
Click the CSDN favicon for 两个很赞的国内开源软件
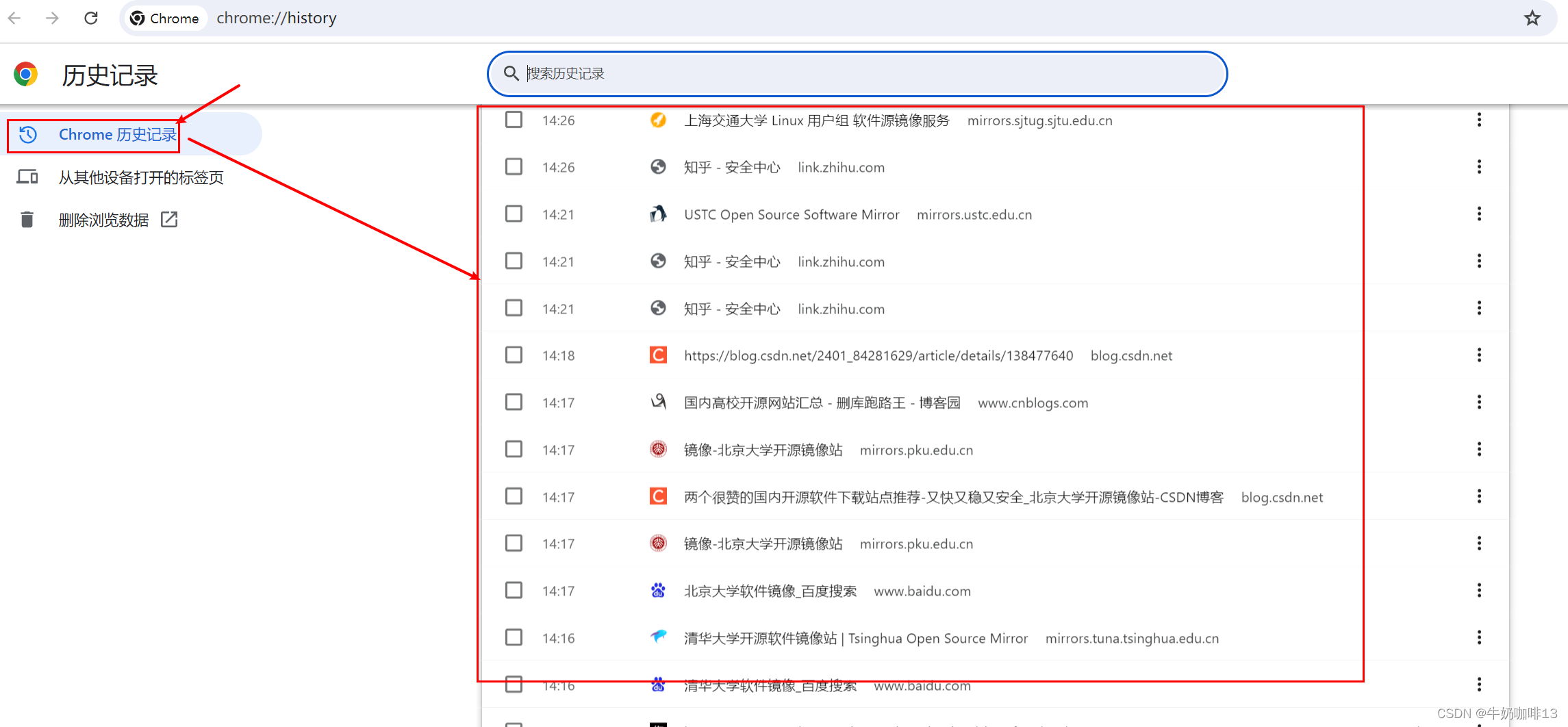tap(658, 496)
